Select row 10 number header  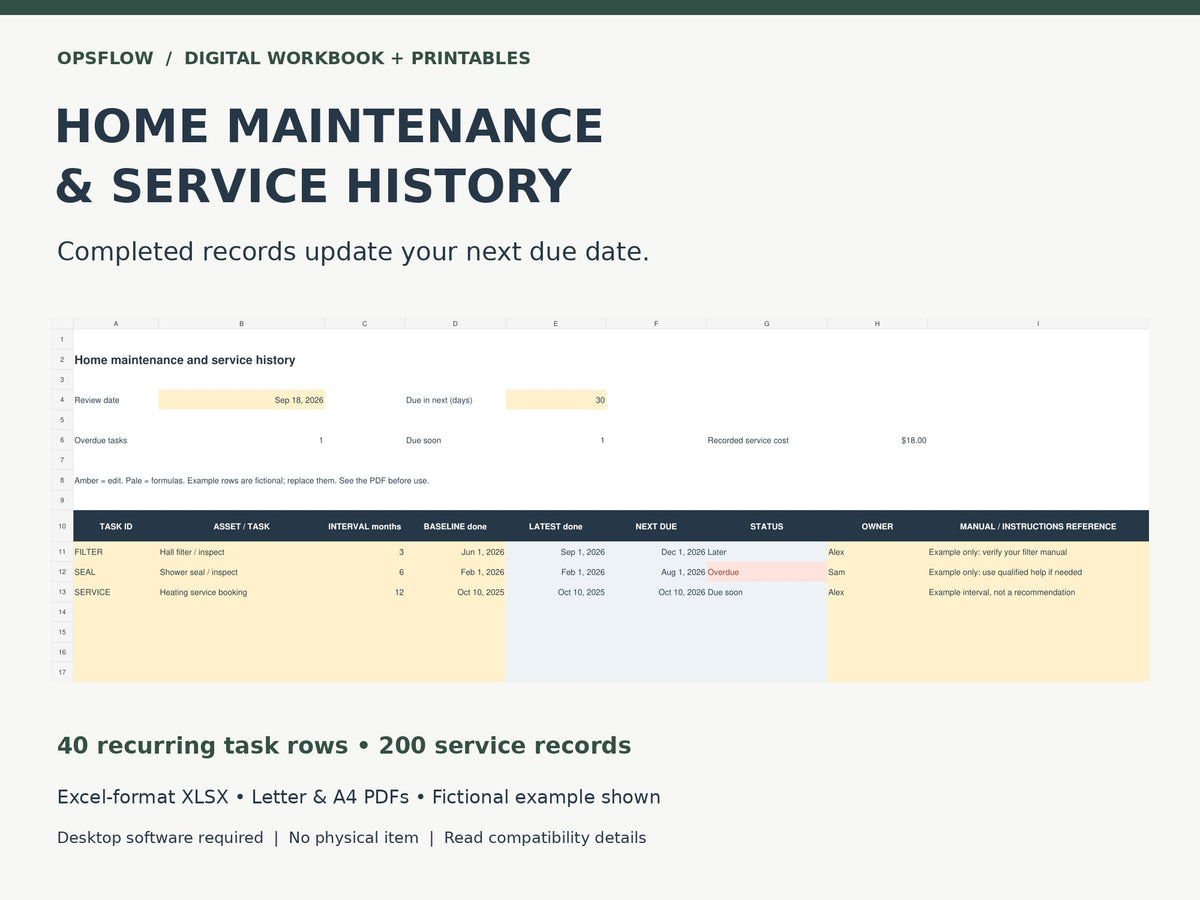click(62, 526)
